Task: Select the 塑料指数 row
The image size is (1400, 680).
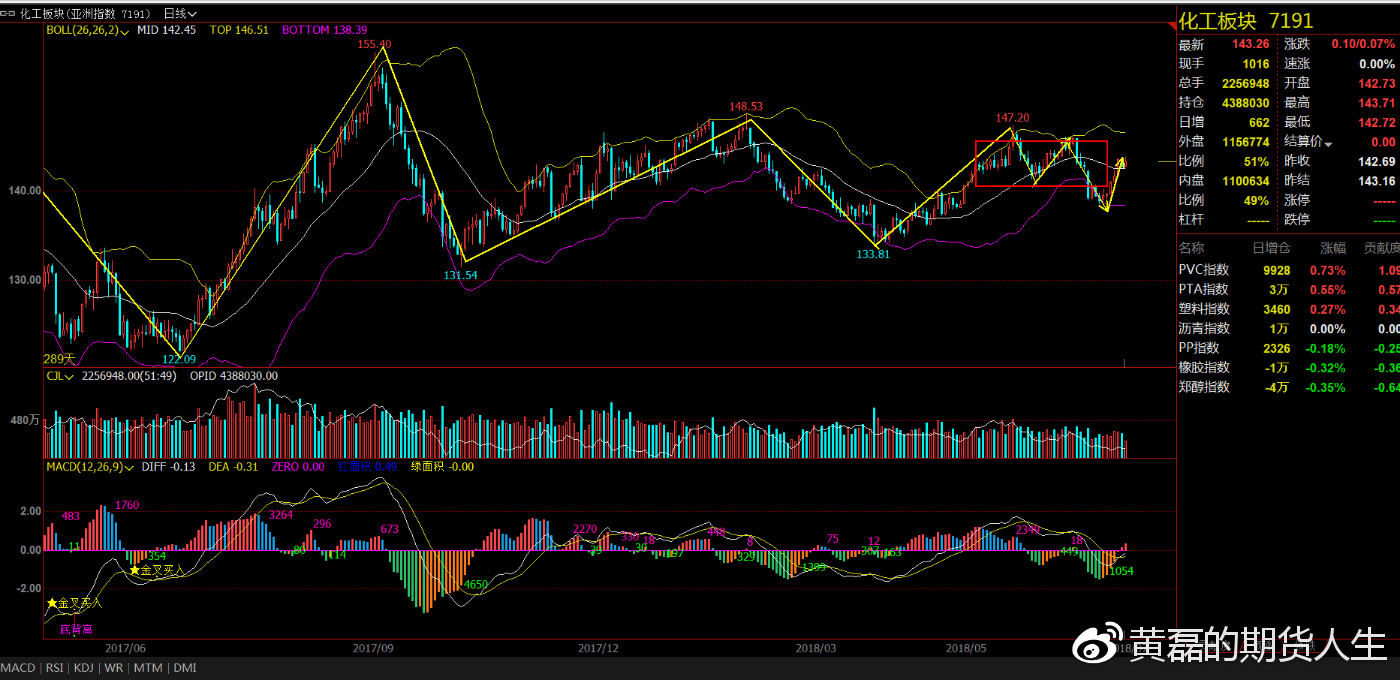Action: (1288, 309)
